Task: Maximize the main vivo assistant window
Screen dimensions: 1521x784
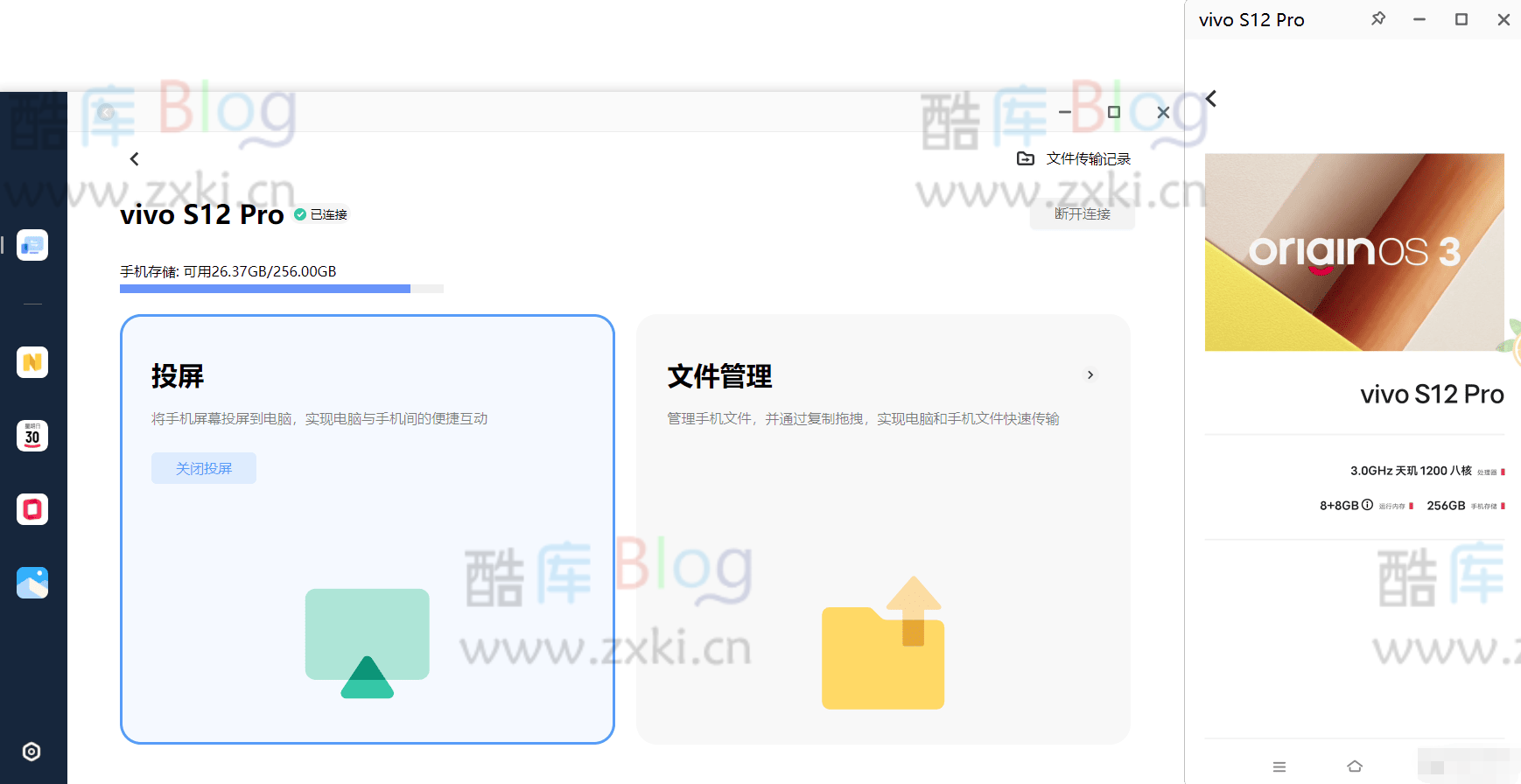Action: 1114,112
